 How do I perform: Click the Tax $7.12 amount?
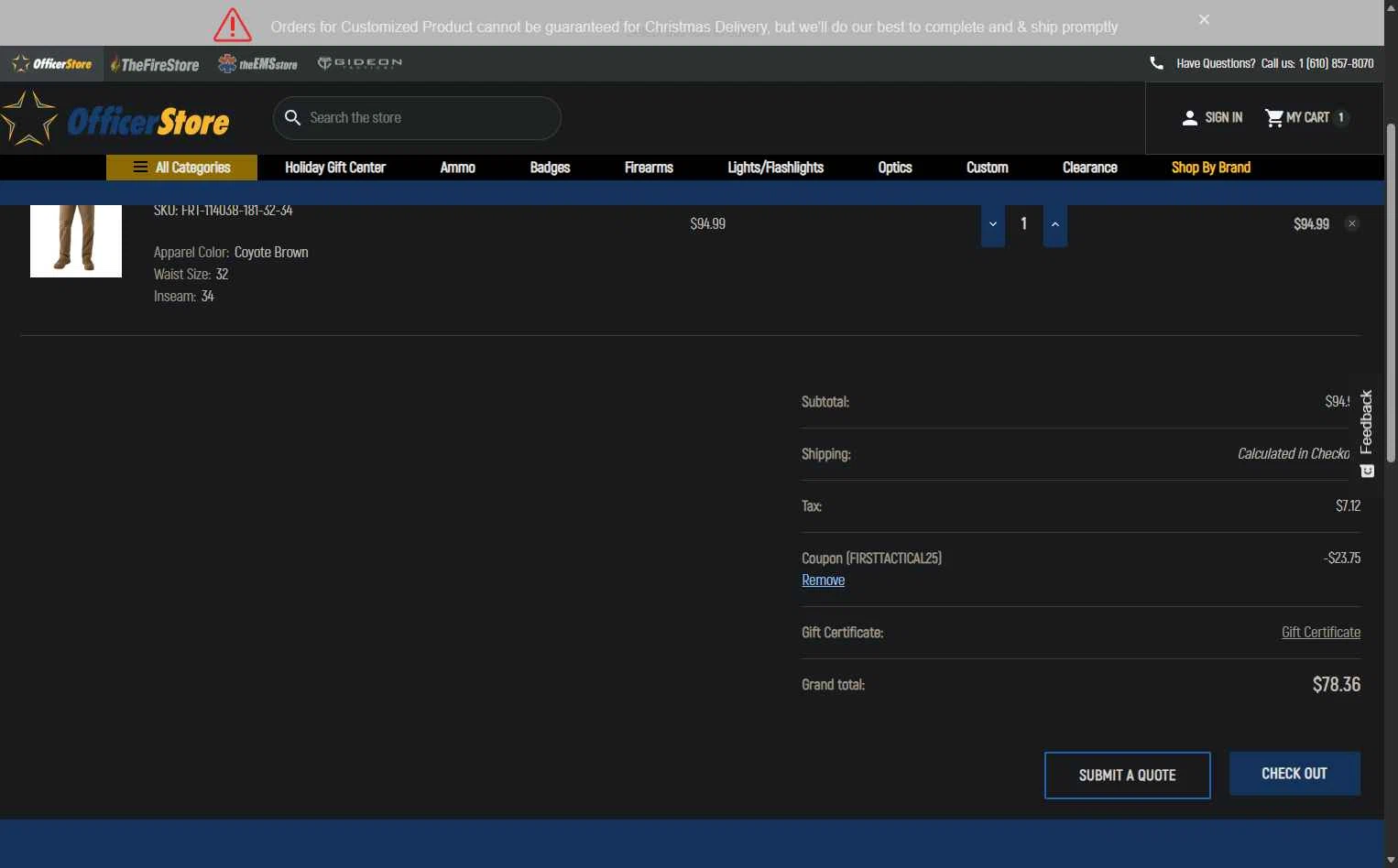click(x=1348, y=505)
